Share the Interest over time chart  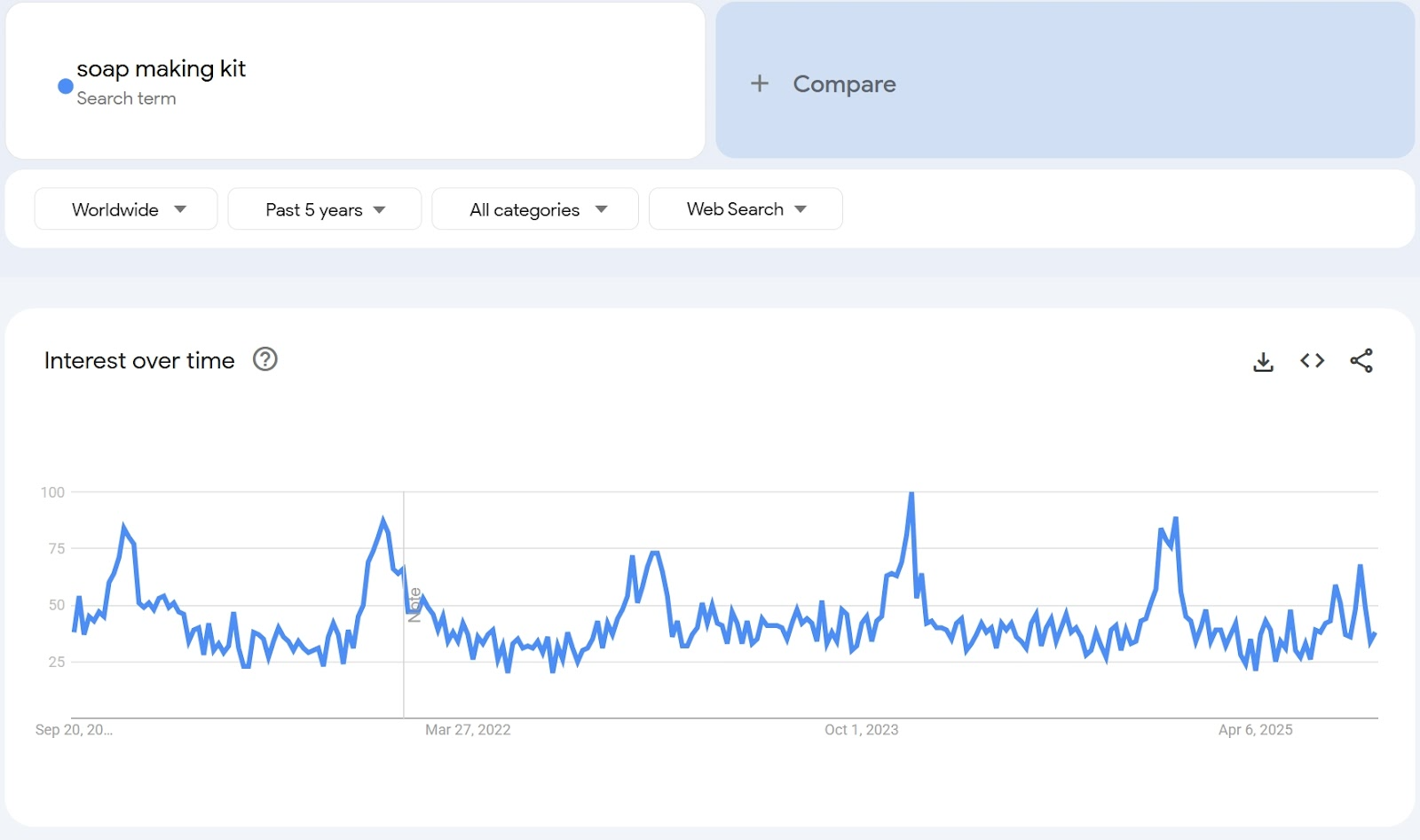coord(1361,360)
